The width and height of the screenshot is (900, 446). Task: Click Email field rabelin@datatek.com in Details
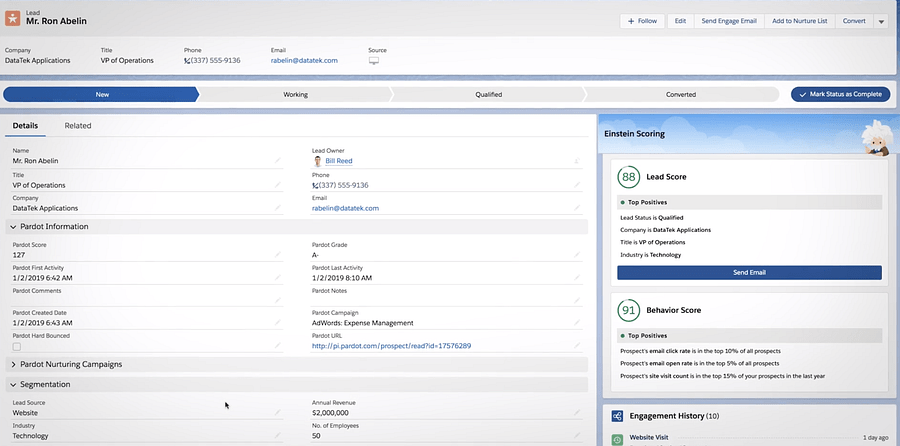(x=346, y=208)
